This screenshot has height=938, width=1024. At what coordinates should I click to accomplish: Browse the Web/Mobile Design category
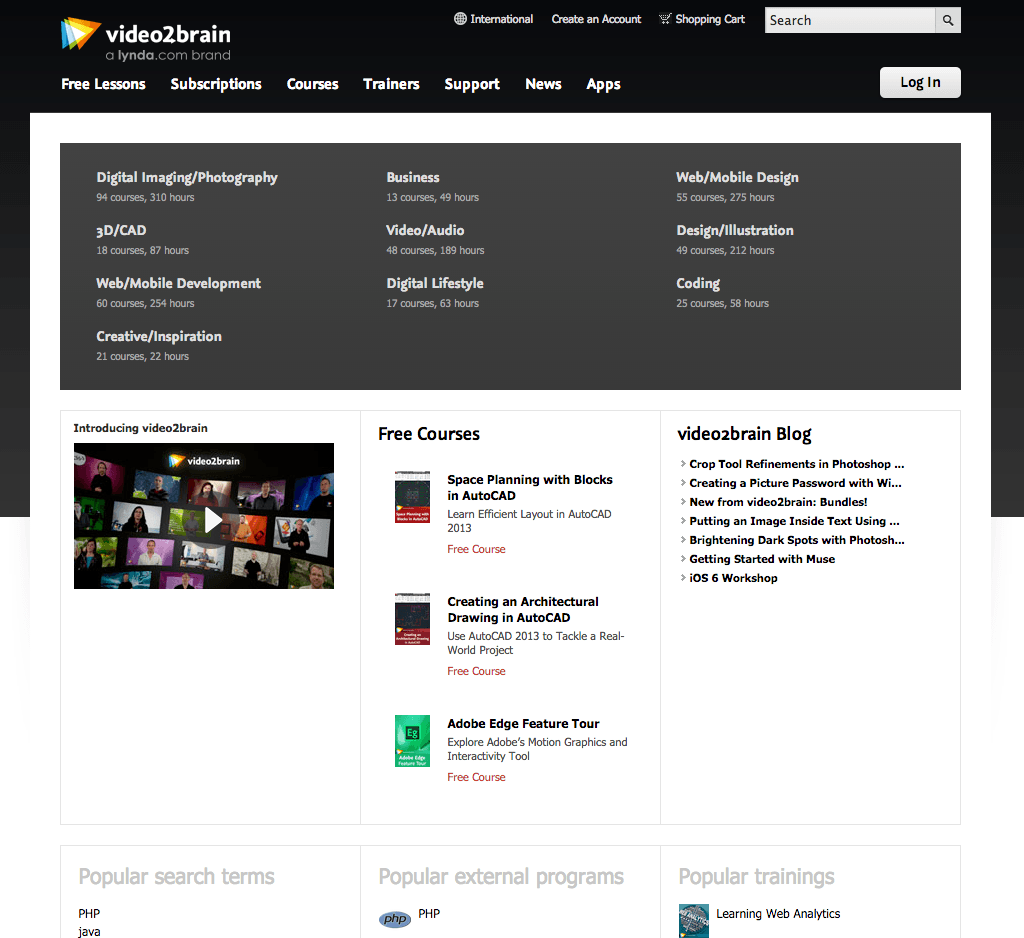(737, 178)
